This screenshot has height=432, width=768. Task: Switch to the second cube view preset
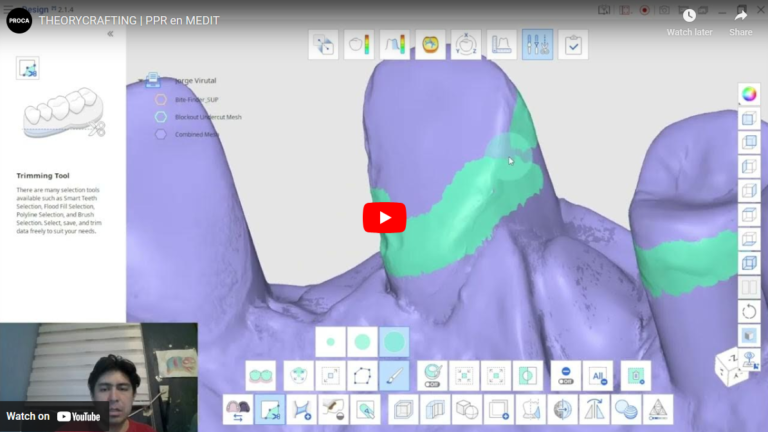pyautogui.click(x=749, y=142)
